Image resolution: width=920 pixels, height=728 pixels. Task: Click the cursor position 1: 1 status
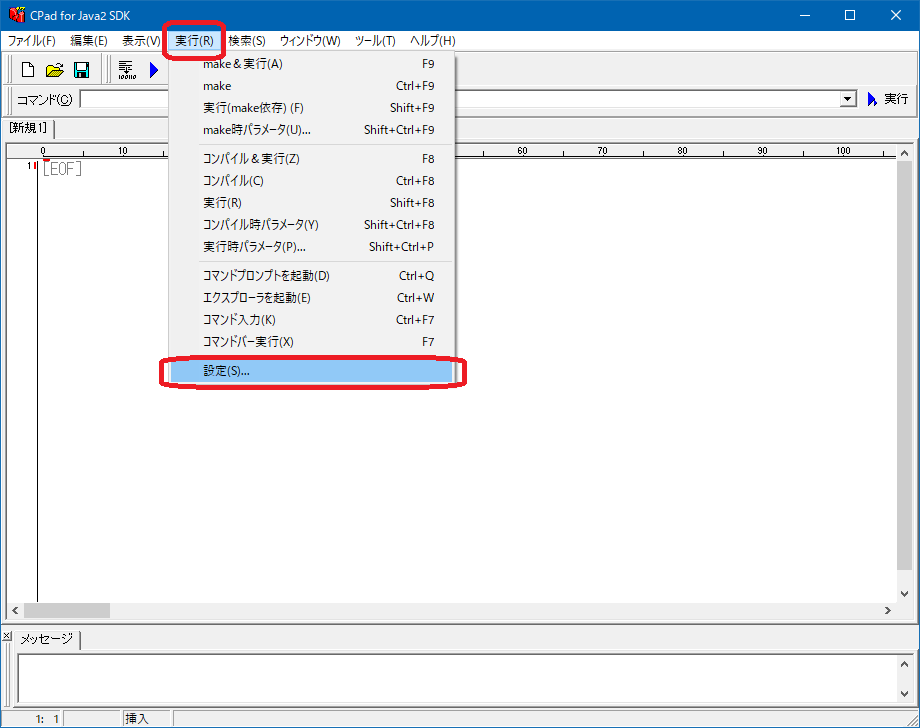click(x=47, y=719)
